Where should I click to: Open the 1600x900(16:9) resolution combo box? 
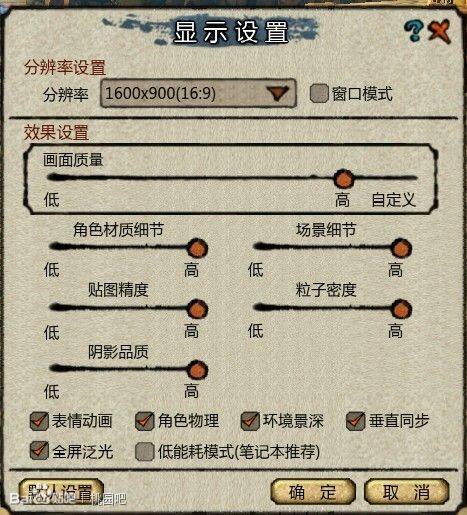(198, 93)
